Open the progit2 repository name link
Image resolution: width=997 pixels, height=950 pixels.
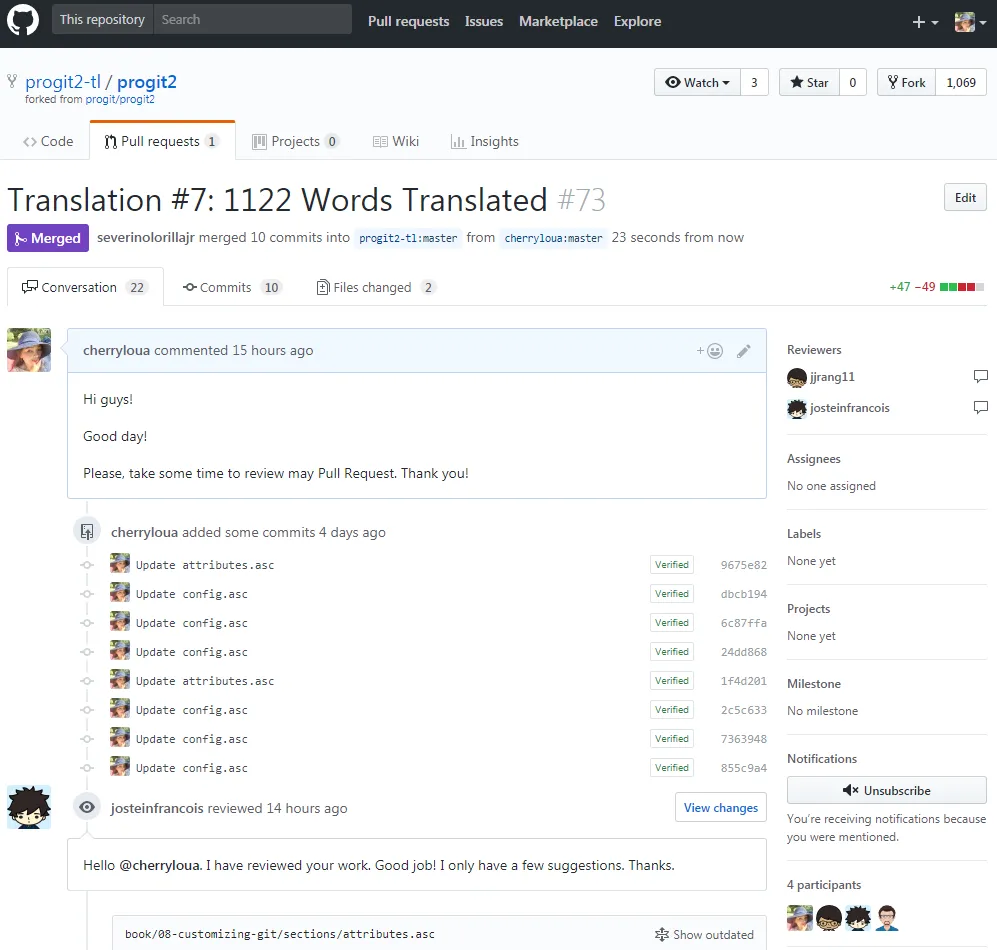[x=147, y=81]
